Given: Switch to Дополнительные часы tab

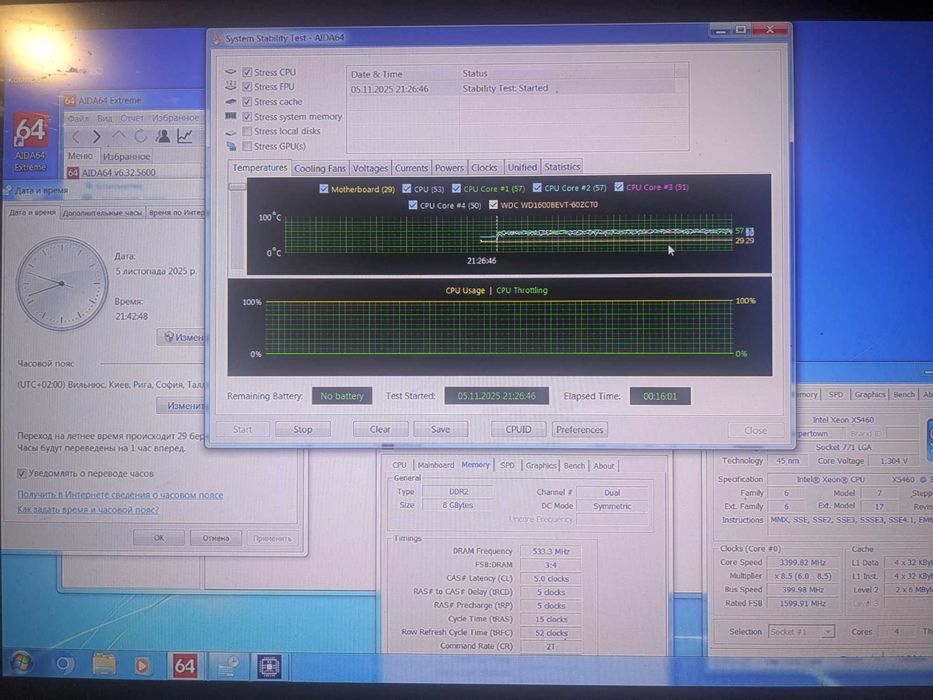Looking at the screenshot, I should pyautogui.click(x=102, y=212).
